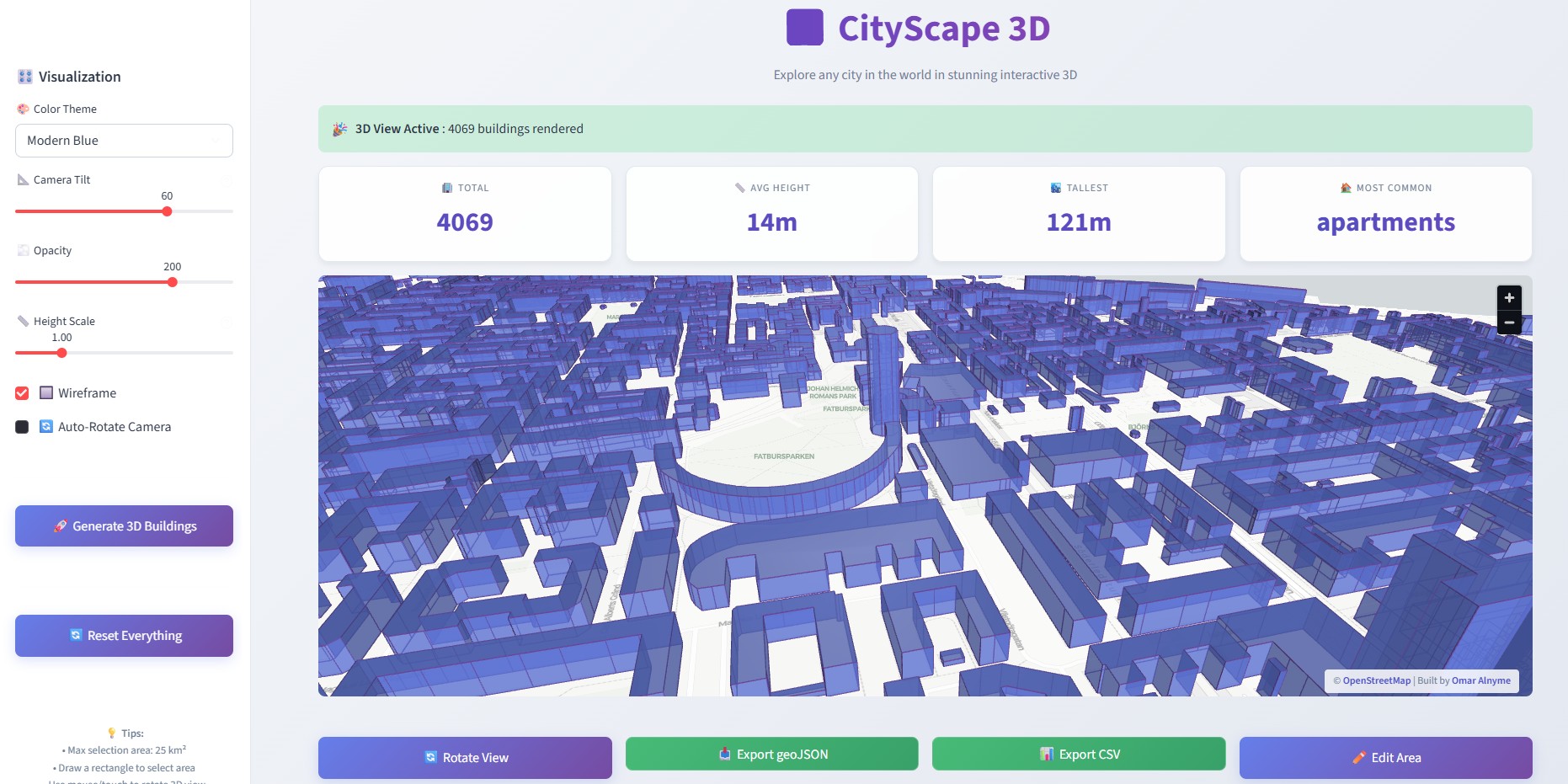Click the Opacity slider handle
Viewport: 1568px width, 784px height.
(172, 282)
